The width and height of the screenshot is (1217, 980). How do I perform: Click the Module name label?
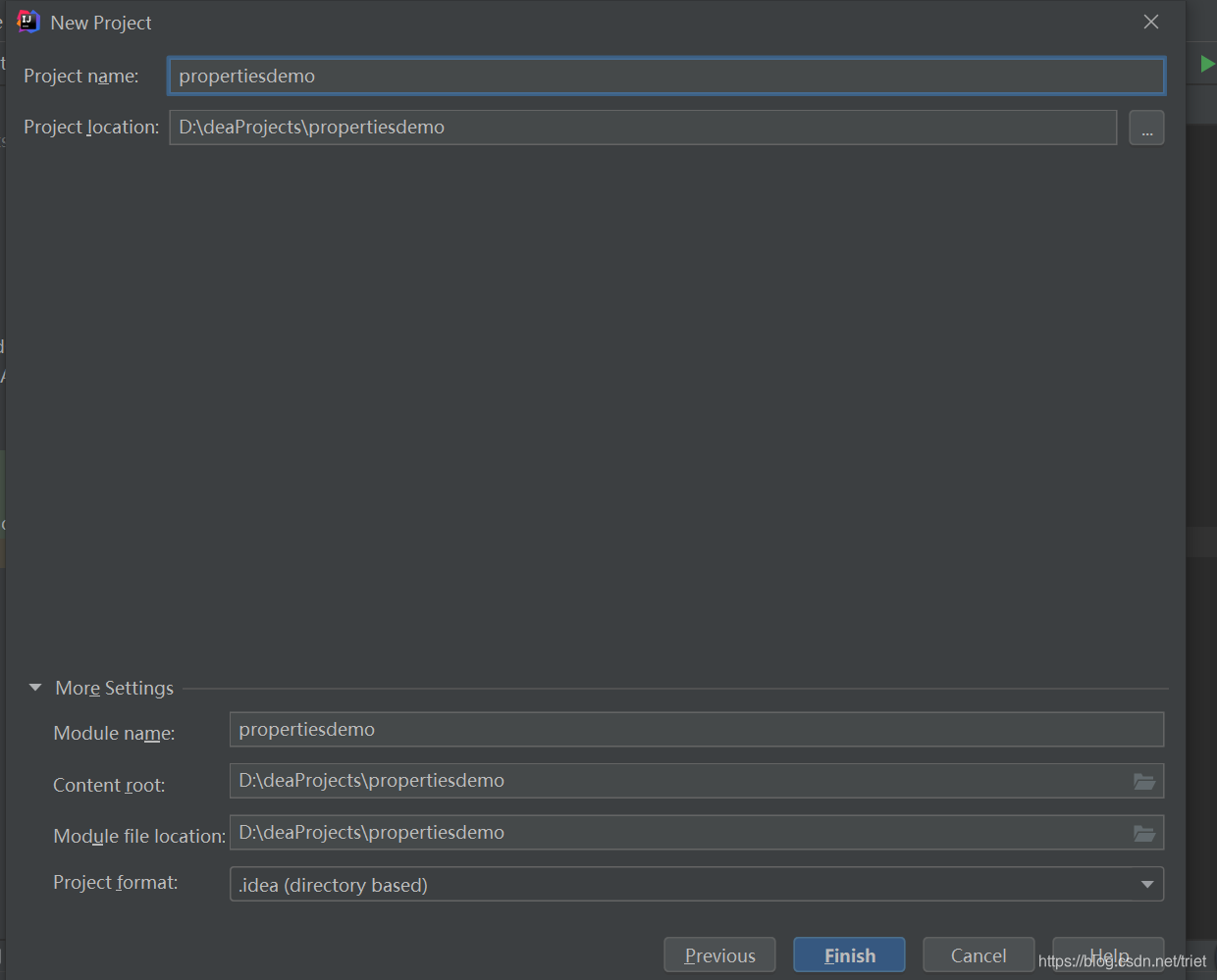114,734
